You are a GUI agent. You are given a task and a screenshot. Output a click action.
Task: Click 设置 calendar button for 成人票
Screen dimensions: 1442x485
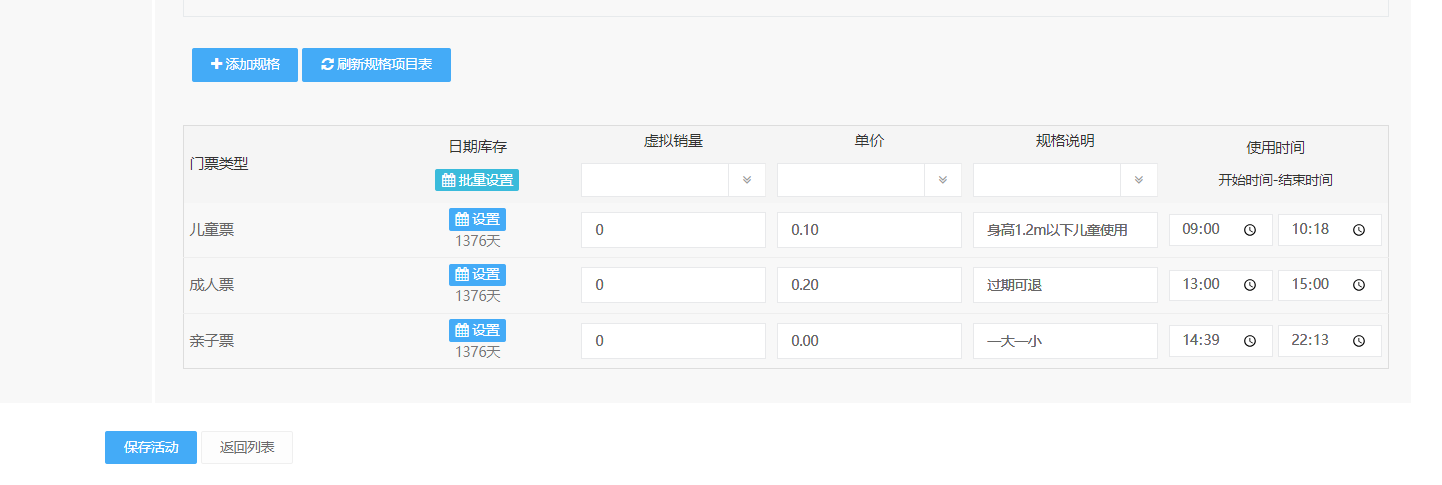pyautogui.click(x=477, y=274)
